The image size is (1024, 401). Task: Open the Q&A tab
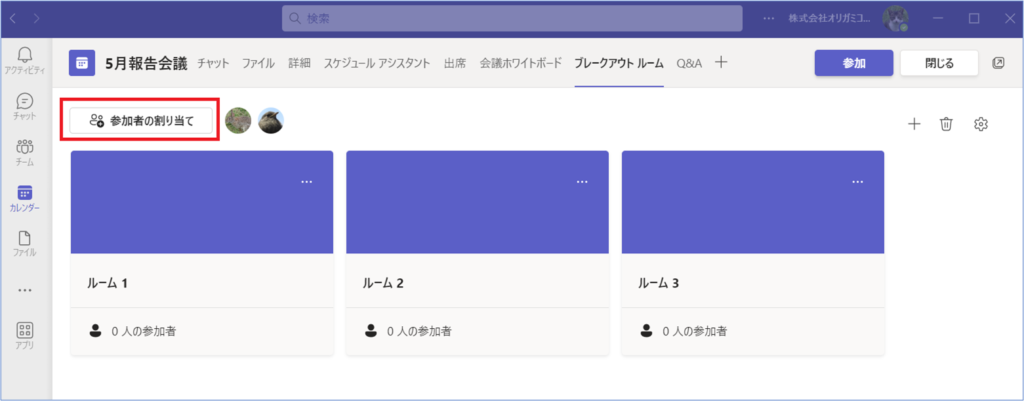689,63
